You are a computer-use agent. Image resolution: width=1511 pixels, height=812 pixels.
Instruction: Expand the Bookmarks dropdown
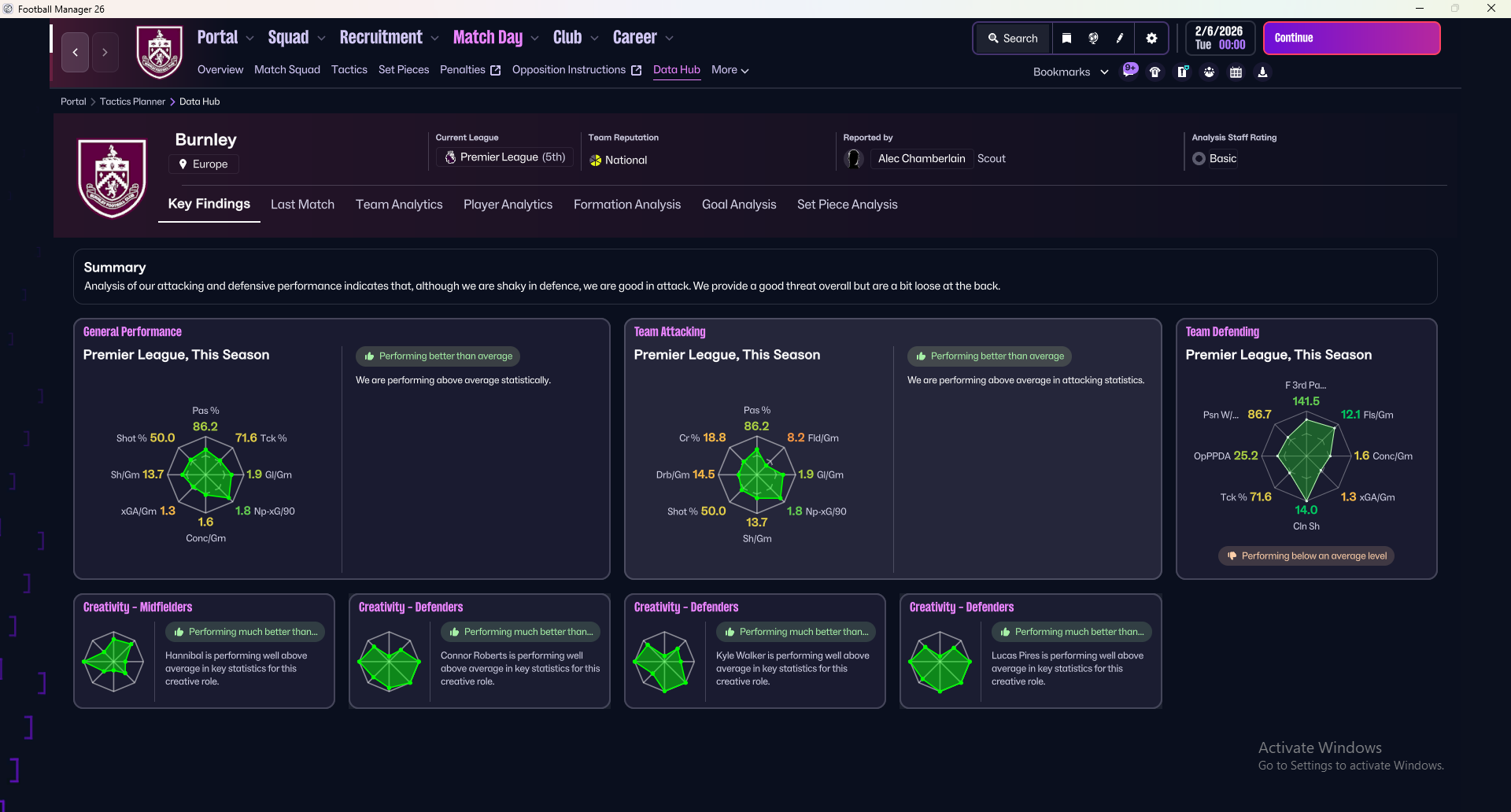coord(1070,72)
